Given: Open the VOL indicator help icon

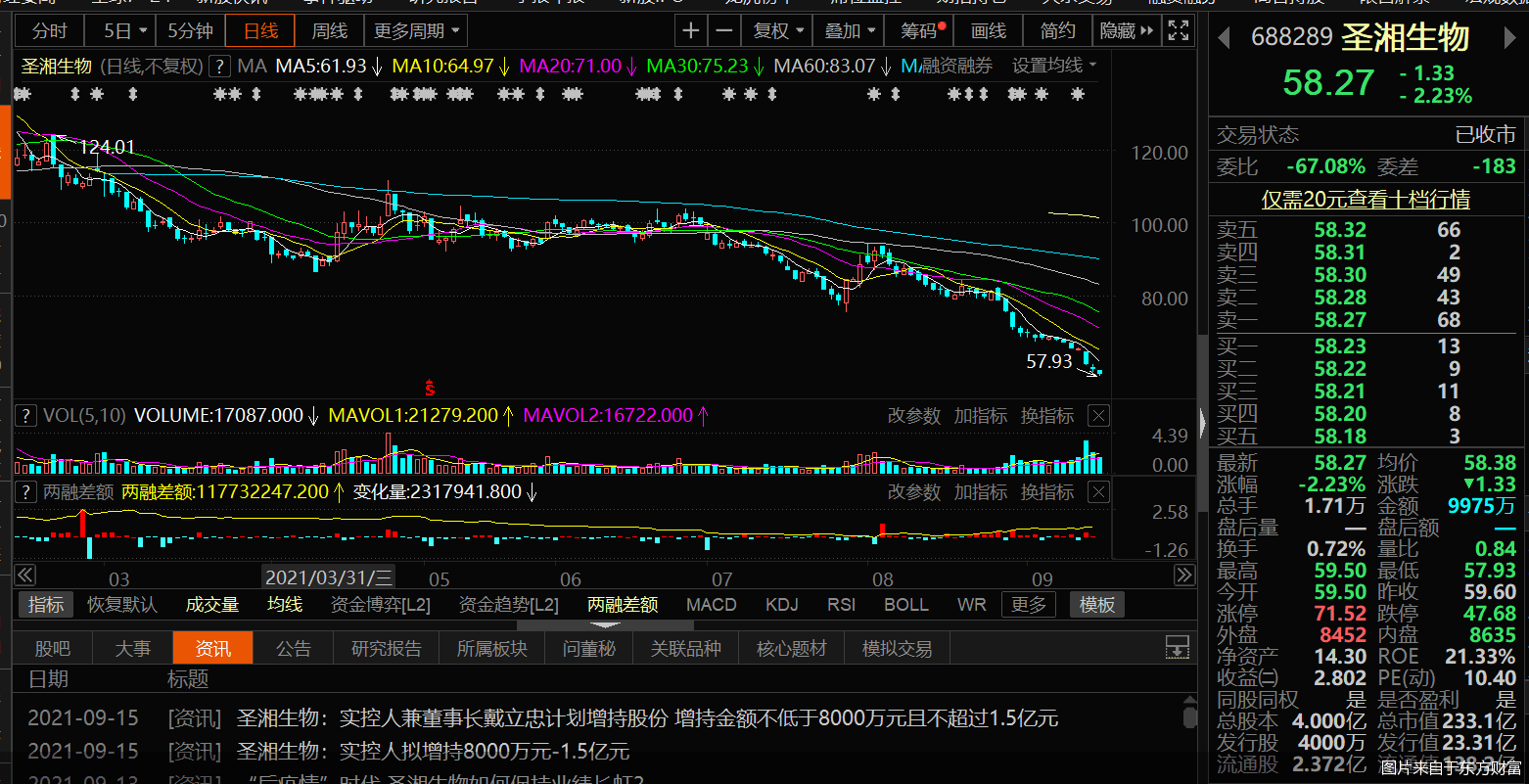Looking at the screenshot, I should (26, 416).
